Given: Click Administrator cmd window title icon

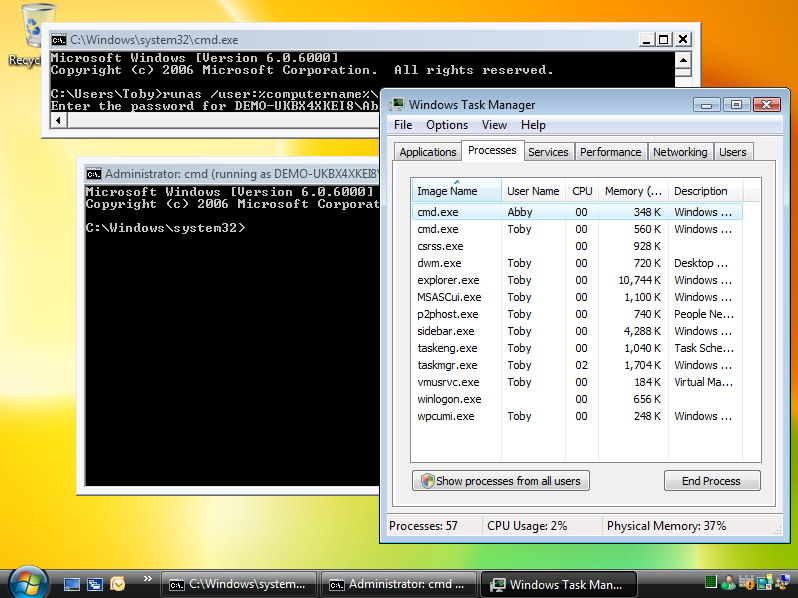Looking at the screenshot, I should 94,174.
